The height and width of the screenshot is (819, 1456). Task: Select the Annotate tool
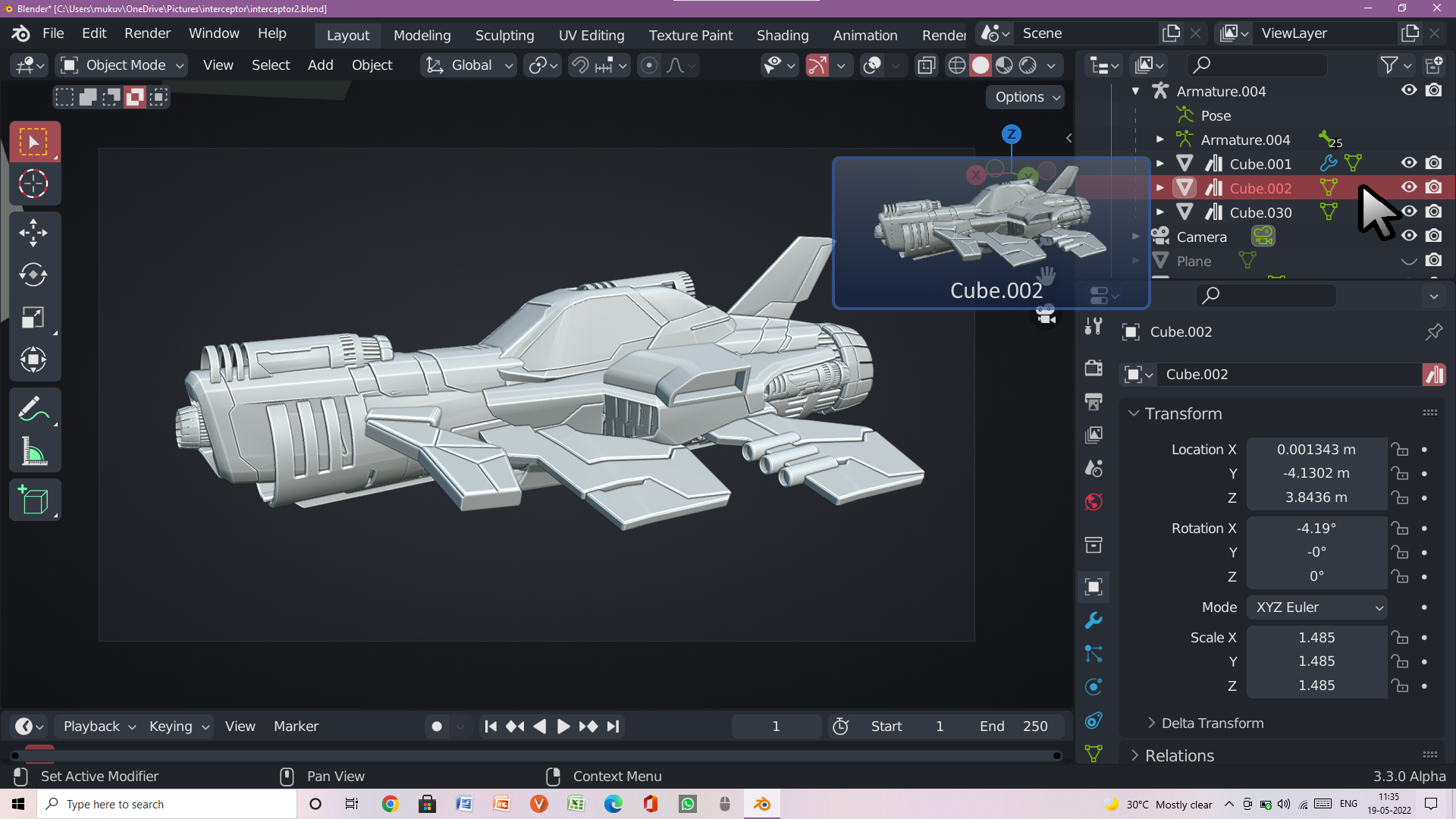click(x=33, y=409)
